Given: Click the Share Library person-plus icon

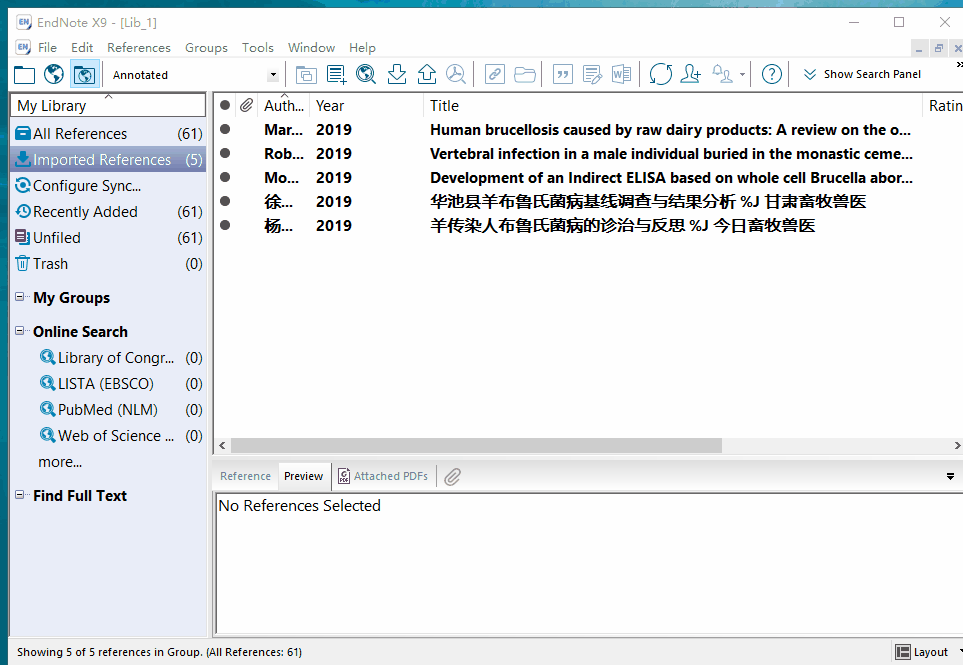Looking at the screenshot, I should coord(691,75).
